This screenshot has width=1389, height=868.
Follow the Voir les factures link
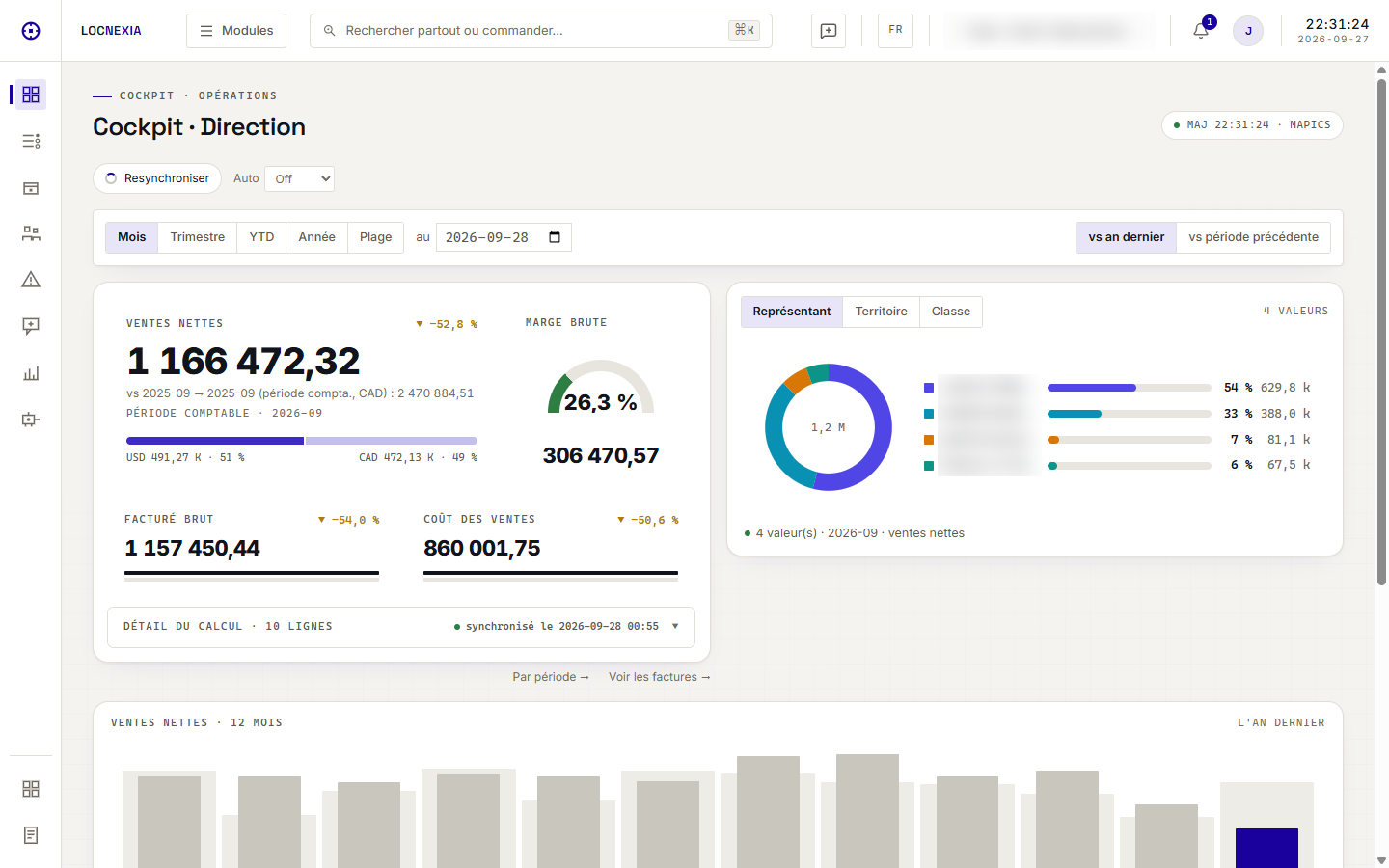click(x=660, y=677)
